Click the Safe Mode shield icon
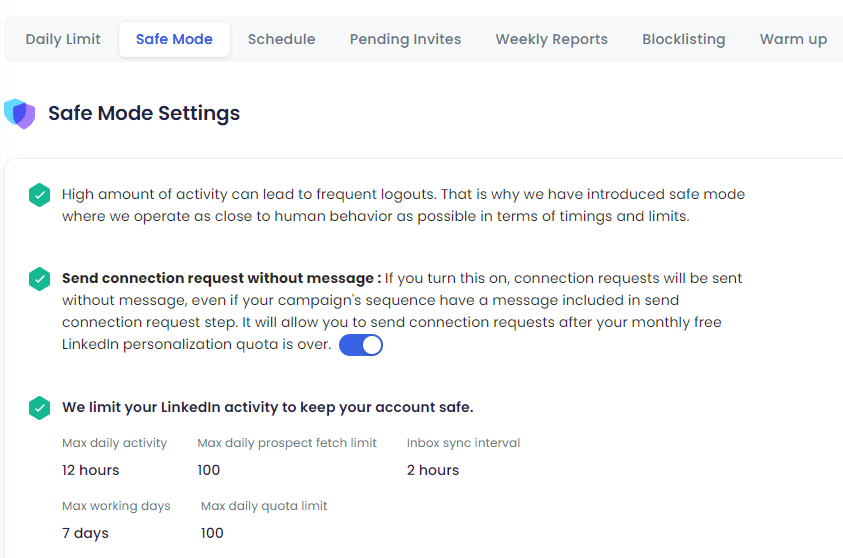Screen dimensions: 843x558 pos(19,113)
